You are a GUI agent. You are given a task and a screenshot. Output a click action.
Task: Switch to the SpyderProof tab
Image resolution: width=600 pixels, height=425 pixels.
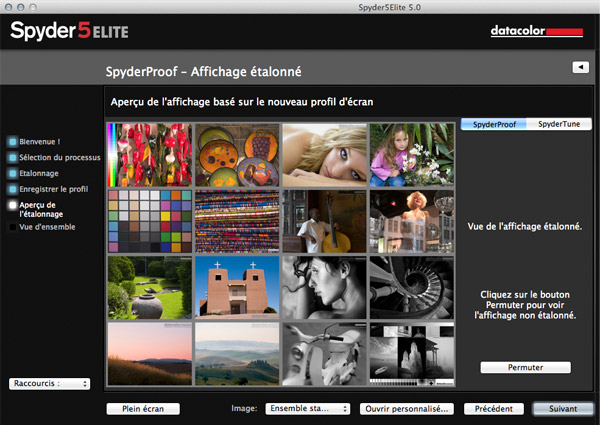494,124
